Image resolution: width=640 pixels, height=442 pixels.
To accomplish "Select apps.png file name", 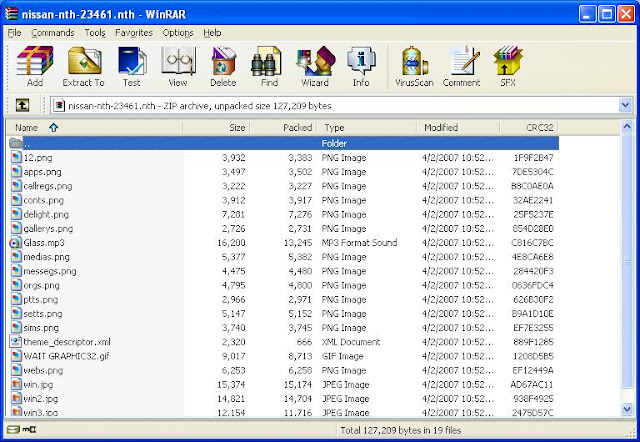I will (x=42, y=172).
